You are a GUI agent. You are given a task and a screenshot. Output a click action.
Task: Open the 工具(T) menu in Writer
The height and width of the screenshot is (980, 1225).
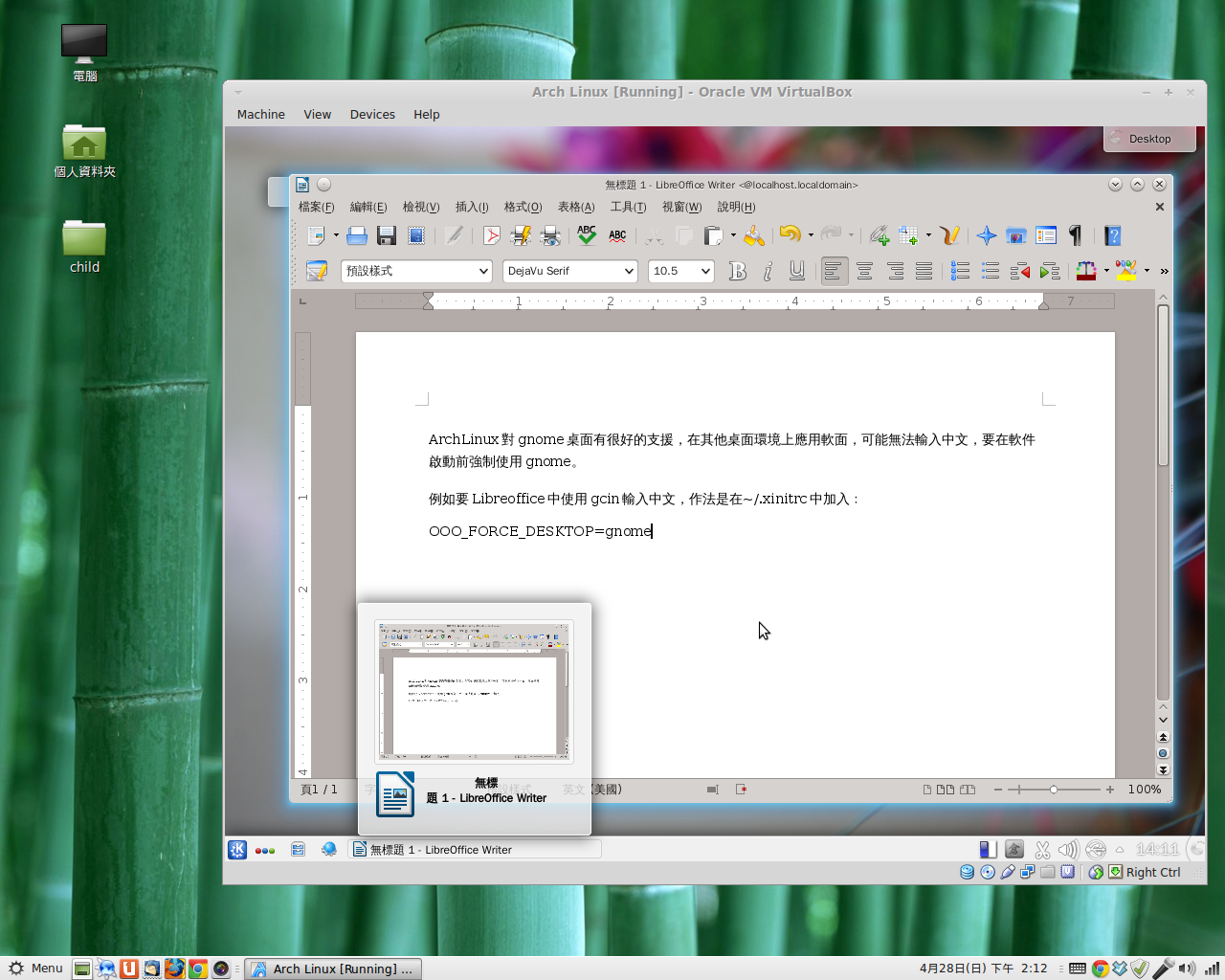628,207
